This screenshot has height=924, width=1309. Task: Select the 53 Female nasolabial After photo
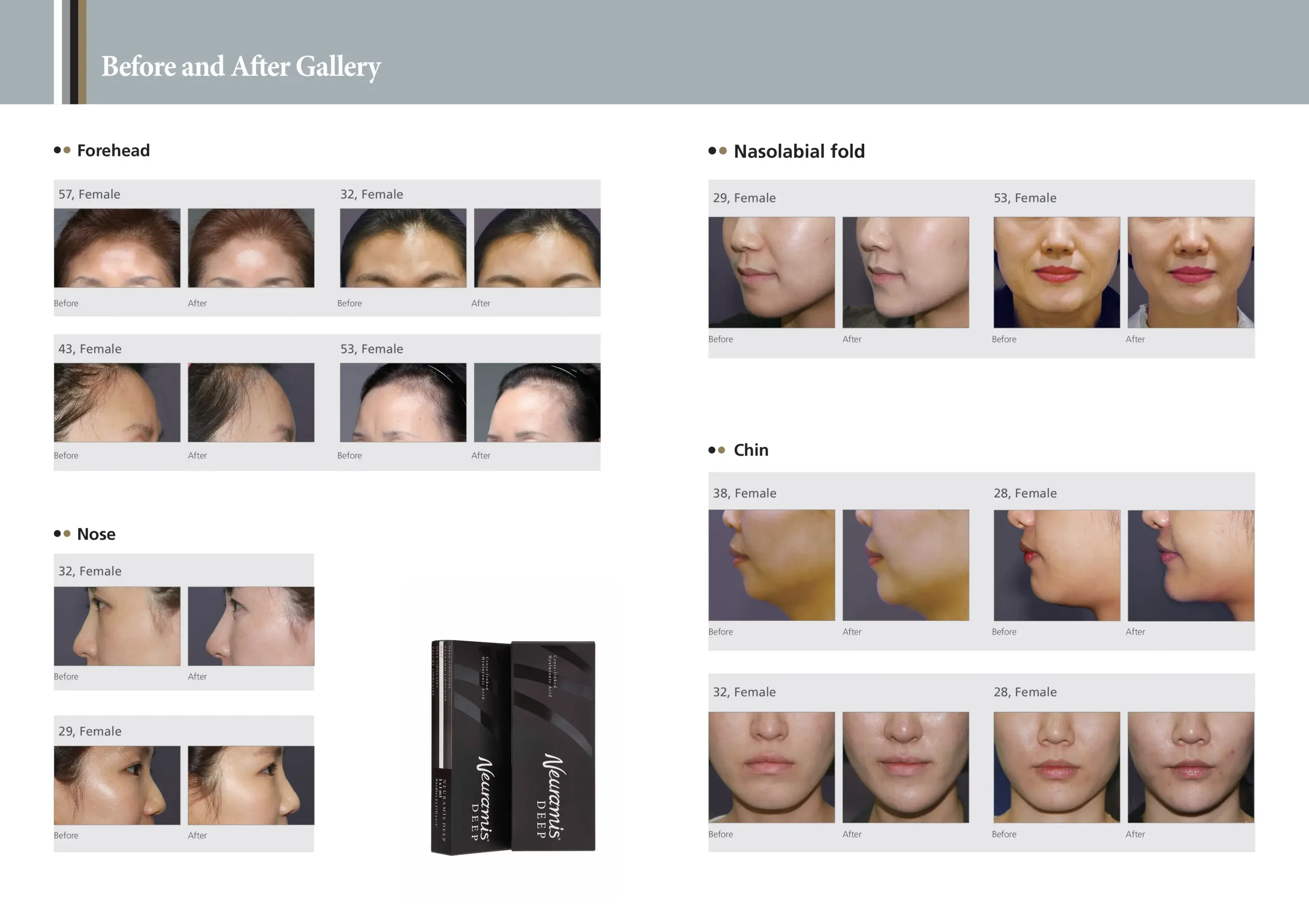1190,273
